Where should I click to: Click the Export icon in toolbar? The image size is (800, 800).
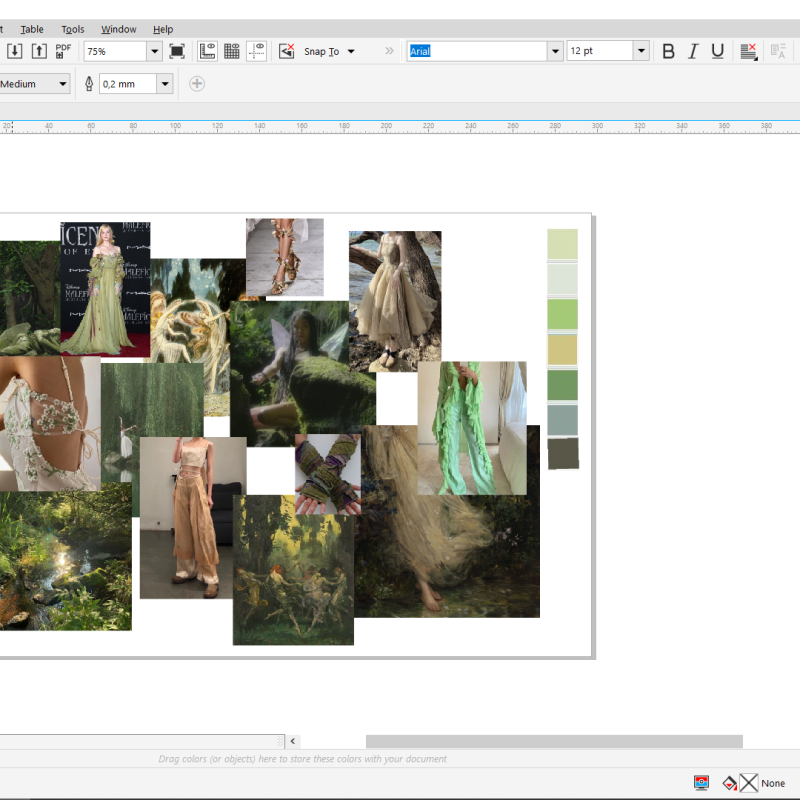(x=40, y=51)
